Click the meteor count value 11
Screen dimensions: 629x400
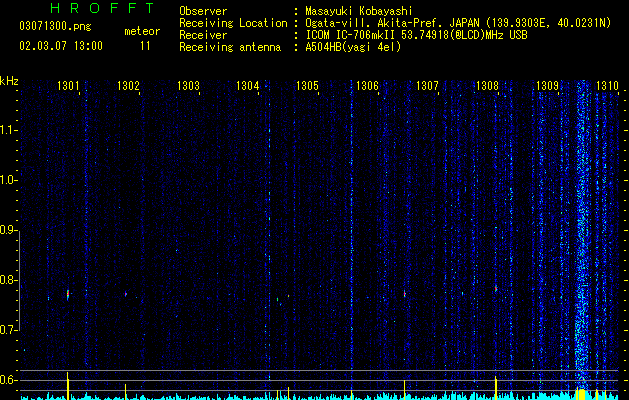pyautogui.click(x=145, y=46)
